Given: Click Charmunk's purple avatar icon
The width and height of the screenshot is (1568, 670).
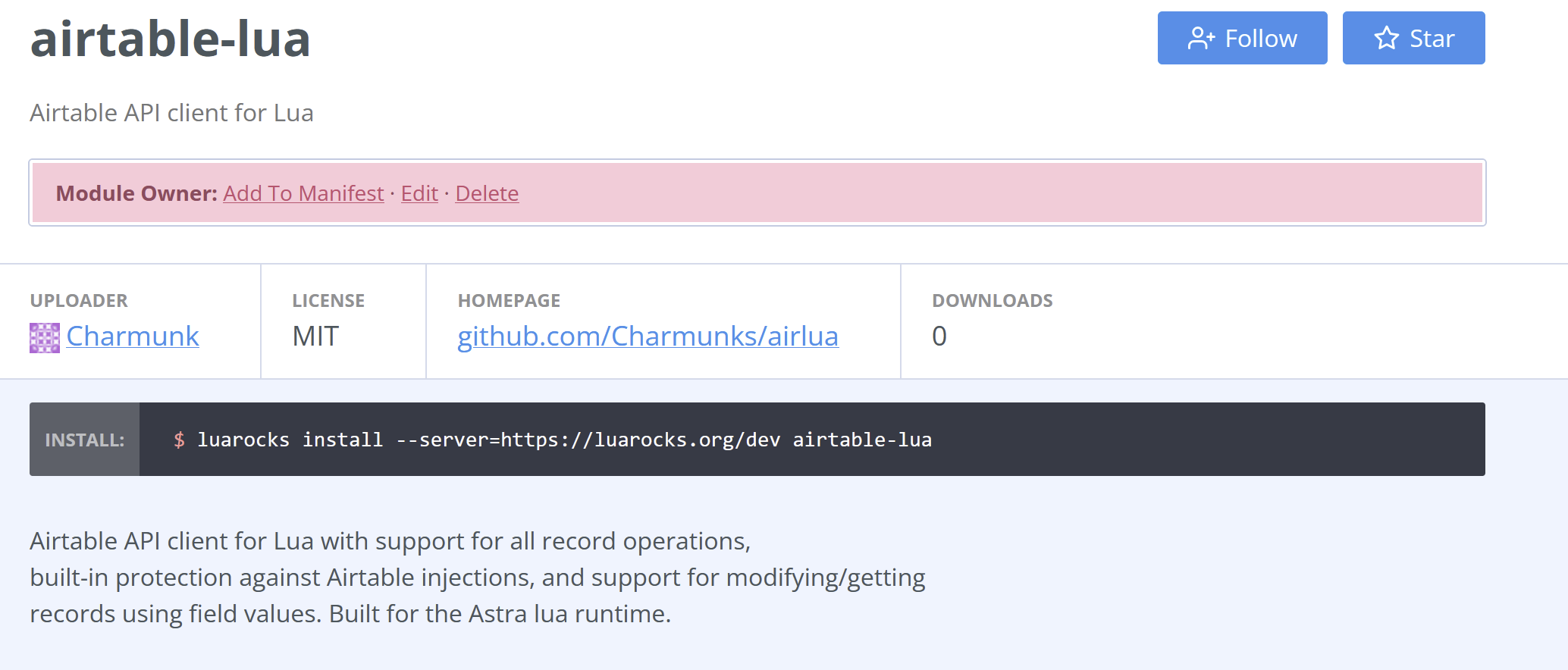Looking at the screenshot, I should [45, 337].
